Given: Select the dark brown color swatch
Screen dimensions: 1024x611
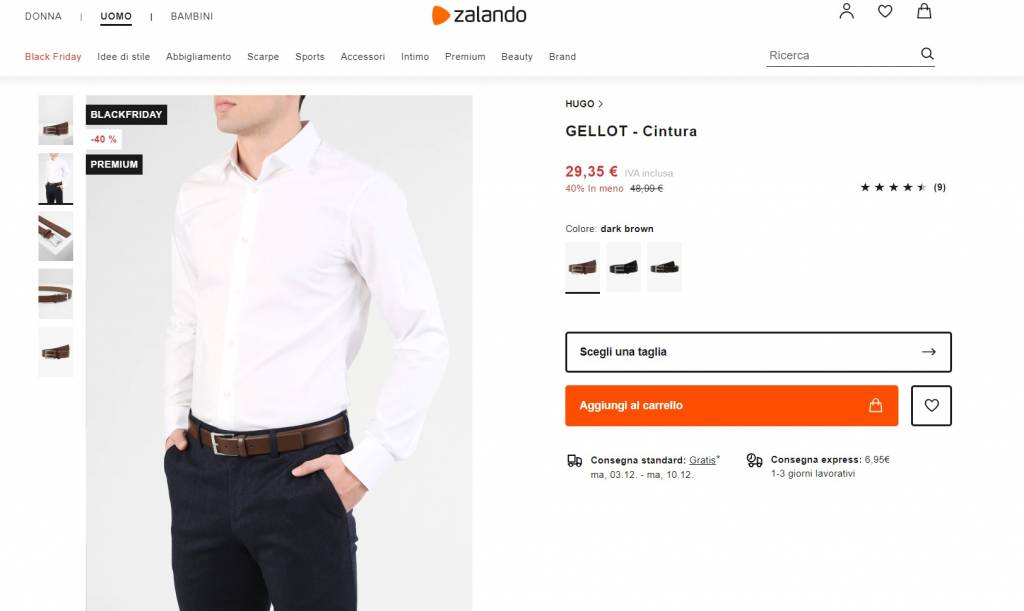Looking at the screenshot, I should [582, 267].
